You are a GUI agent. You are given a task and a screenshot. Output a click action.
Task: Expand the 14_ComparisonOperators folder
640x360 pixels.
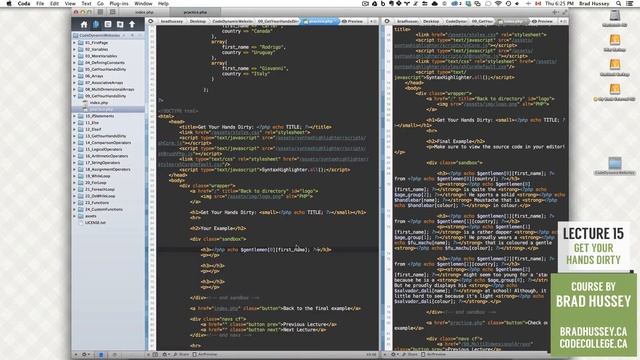coord(75,142)
